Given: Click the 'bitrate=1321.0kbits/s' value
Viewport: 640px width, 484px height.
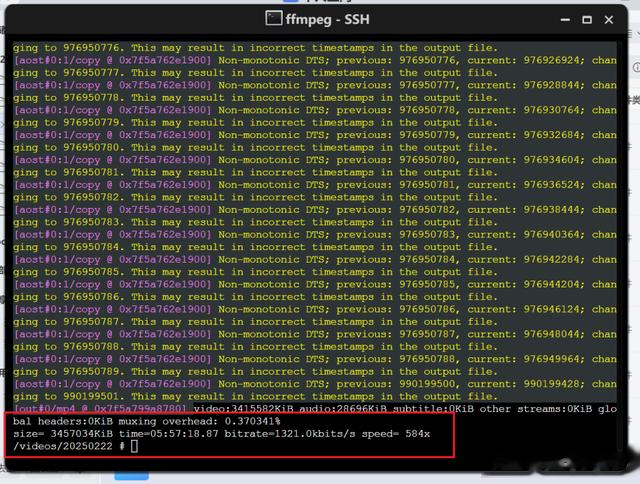Looking at the screenshot, I should (290, 434).
